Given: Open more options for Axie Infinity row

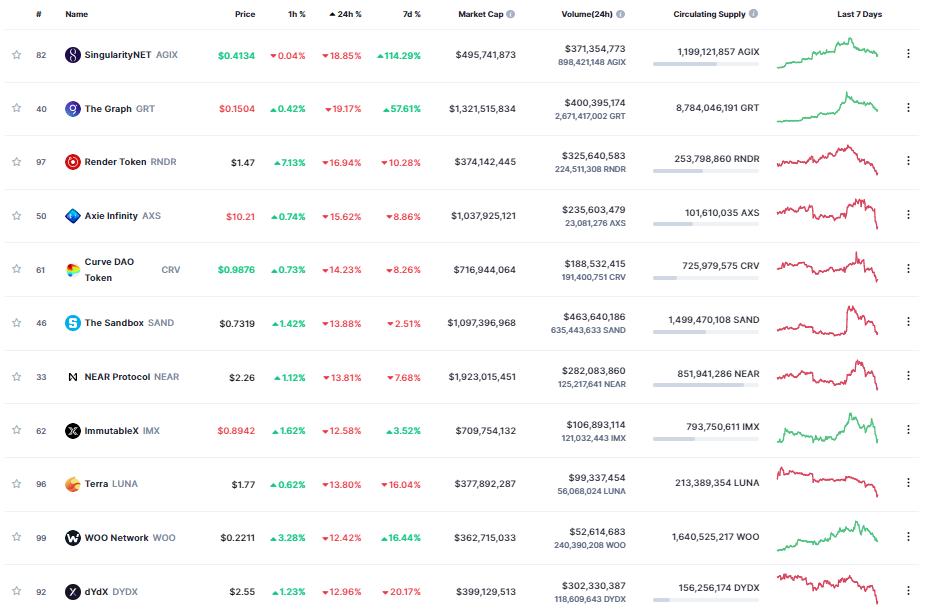Looking at the screenshot, I should pyautogui.click(x=908, y=215).
